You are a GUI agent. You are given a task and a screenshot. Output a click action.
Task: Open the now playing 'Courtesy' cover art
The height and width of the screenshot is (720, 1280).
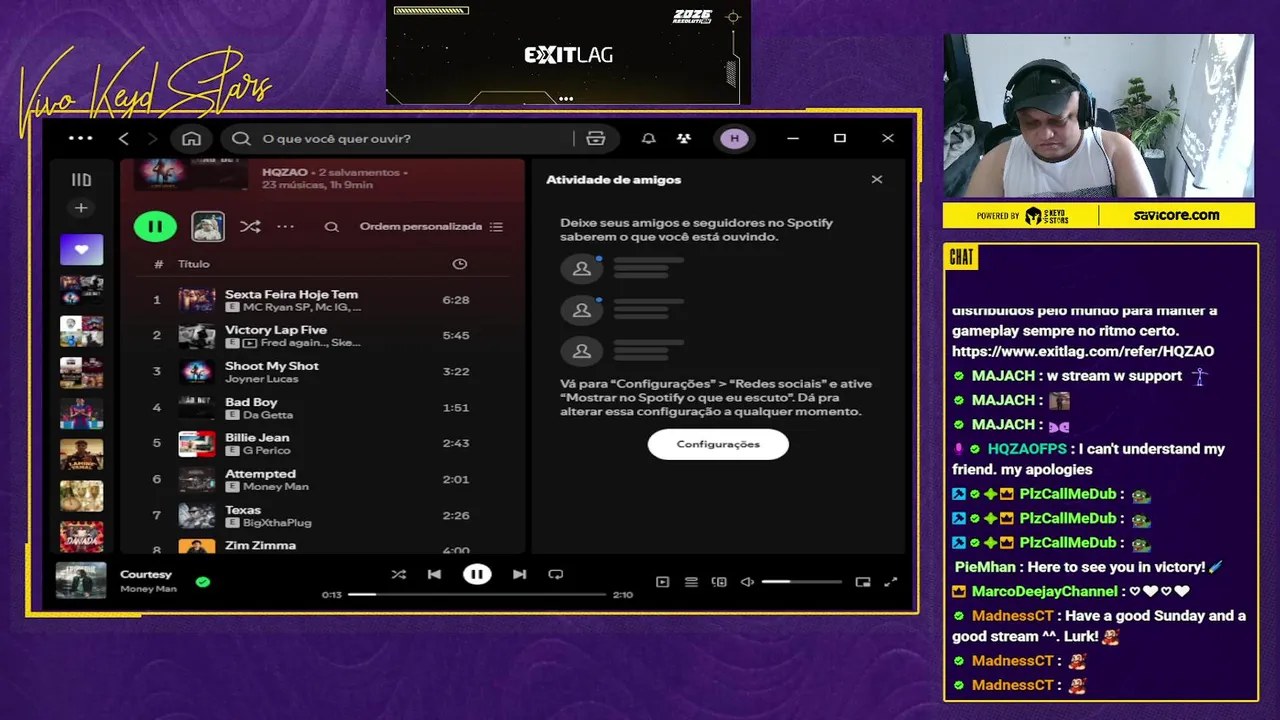point(81,581)
